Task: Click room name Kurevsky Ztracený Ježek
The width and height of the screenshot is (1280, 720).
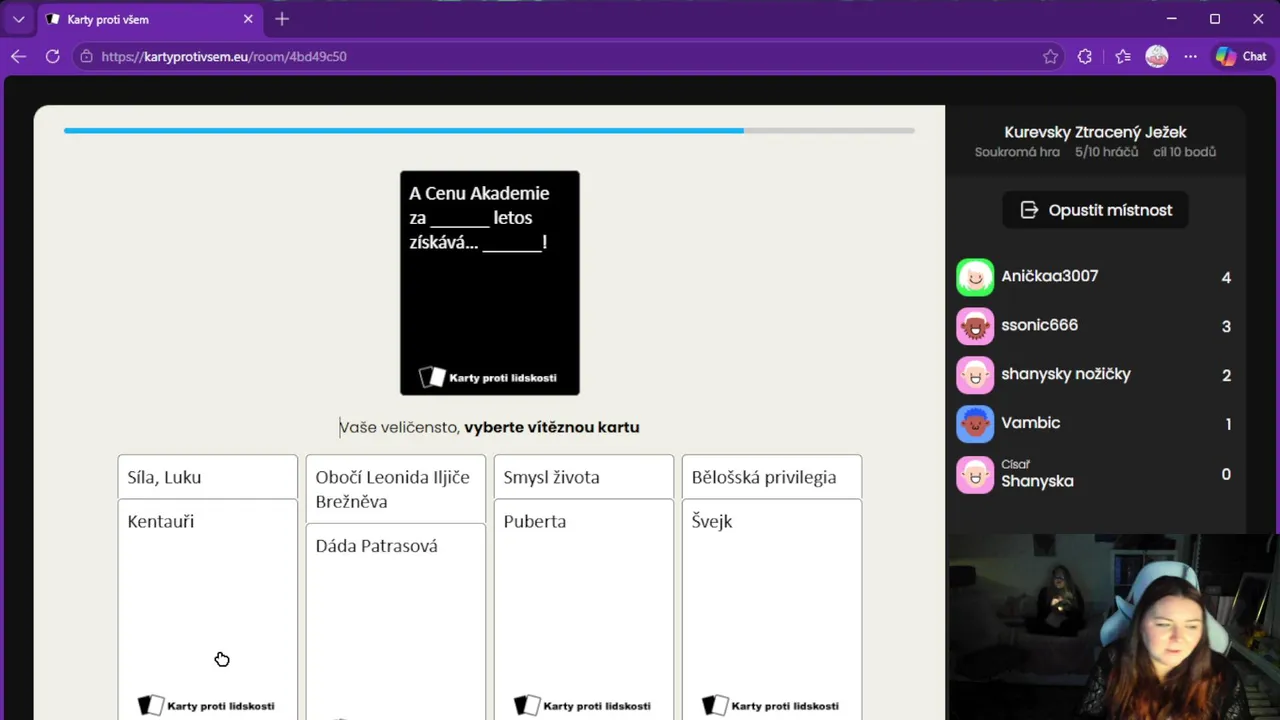Action: click(1095, 132)
